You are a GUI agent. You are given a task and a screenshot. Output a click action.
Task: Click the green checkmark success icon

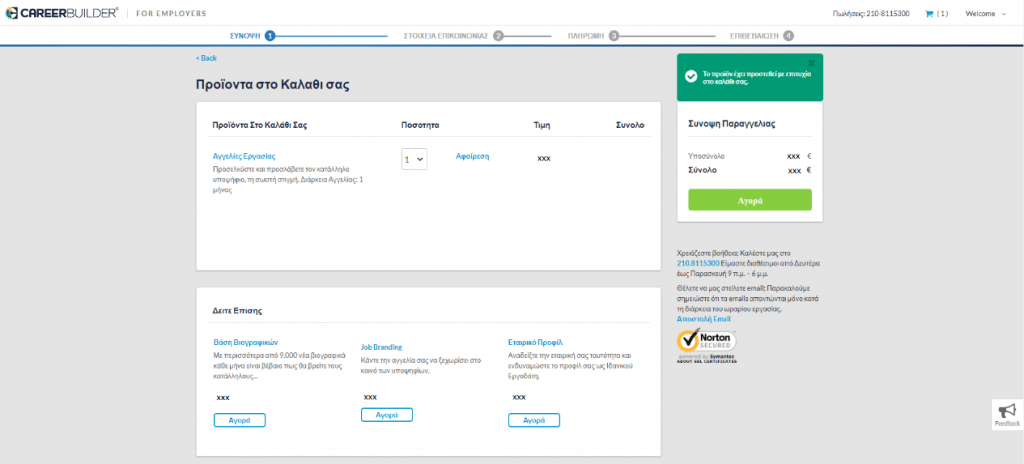pyautogui.click(x=690, y=76)
